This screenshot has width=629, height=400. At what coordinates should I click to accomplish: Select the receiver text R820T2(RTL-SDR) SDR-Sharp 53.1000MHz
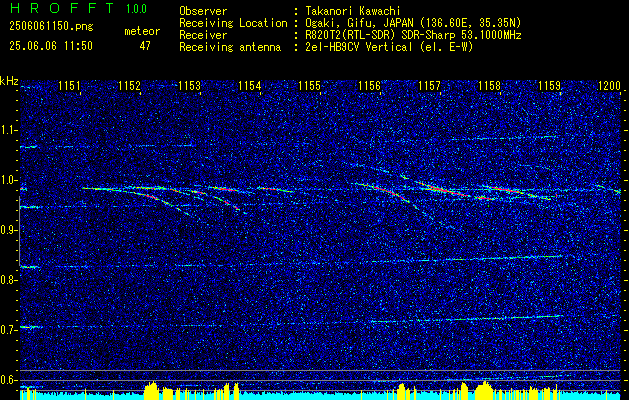pos(413,35)
